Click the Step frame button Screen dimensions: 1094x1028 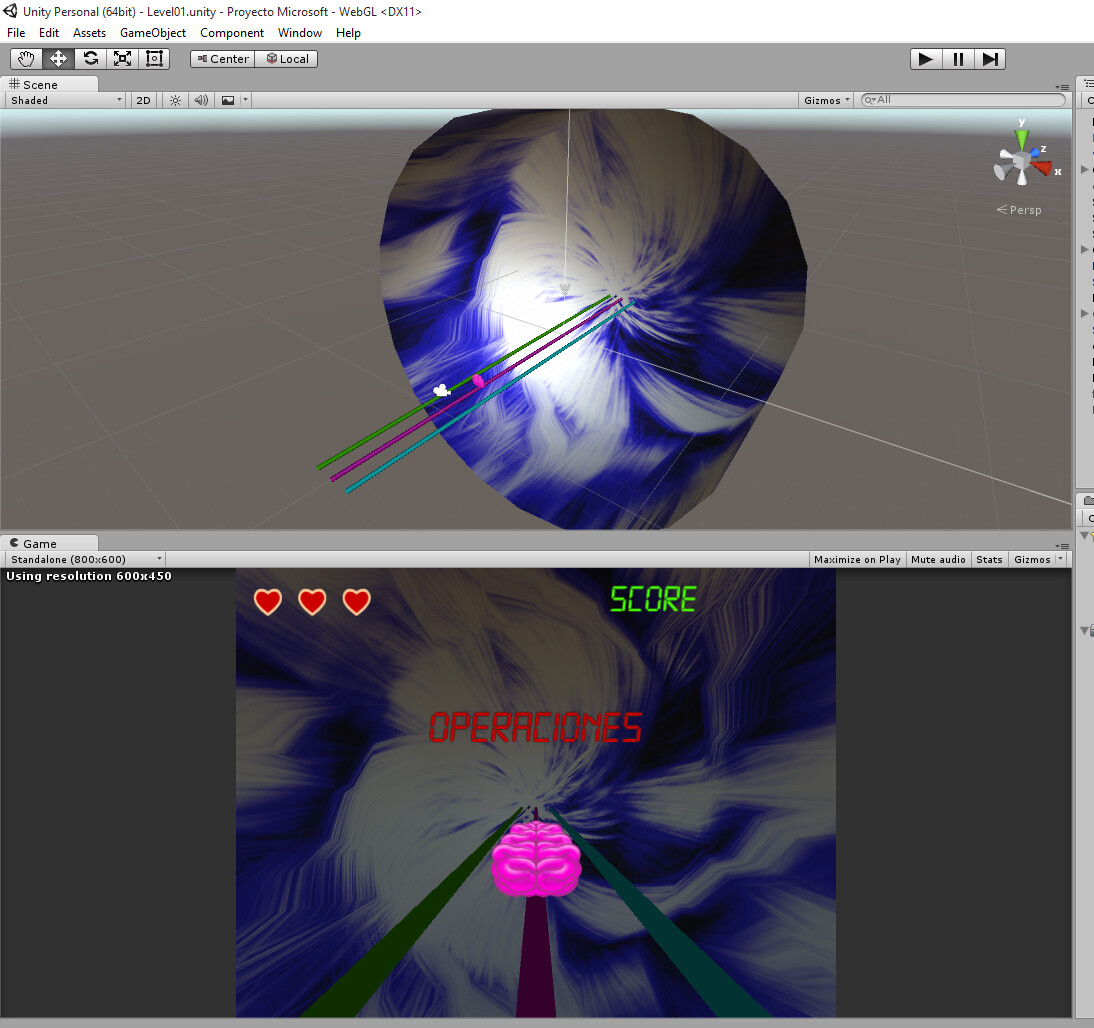coord(990,59)
